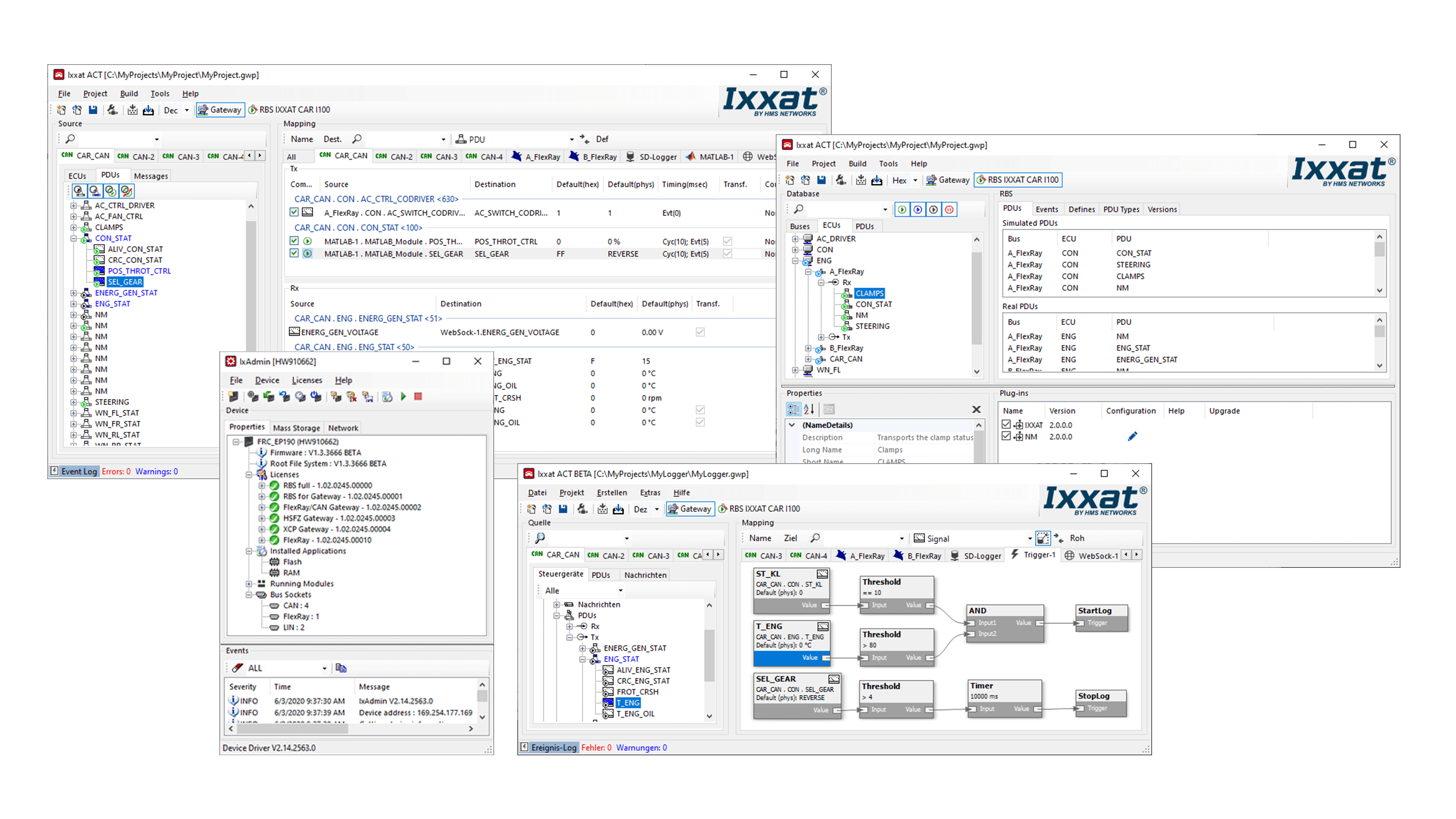Click the search magnifier in the Source panel

(x=70, y=138)
